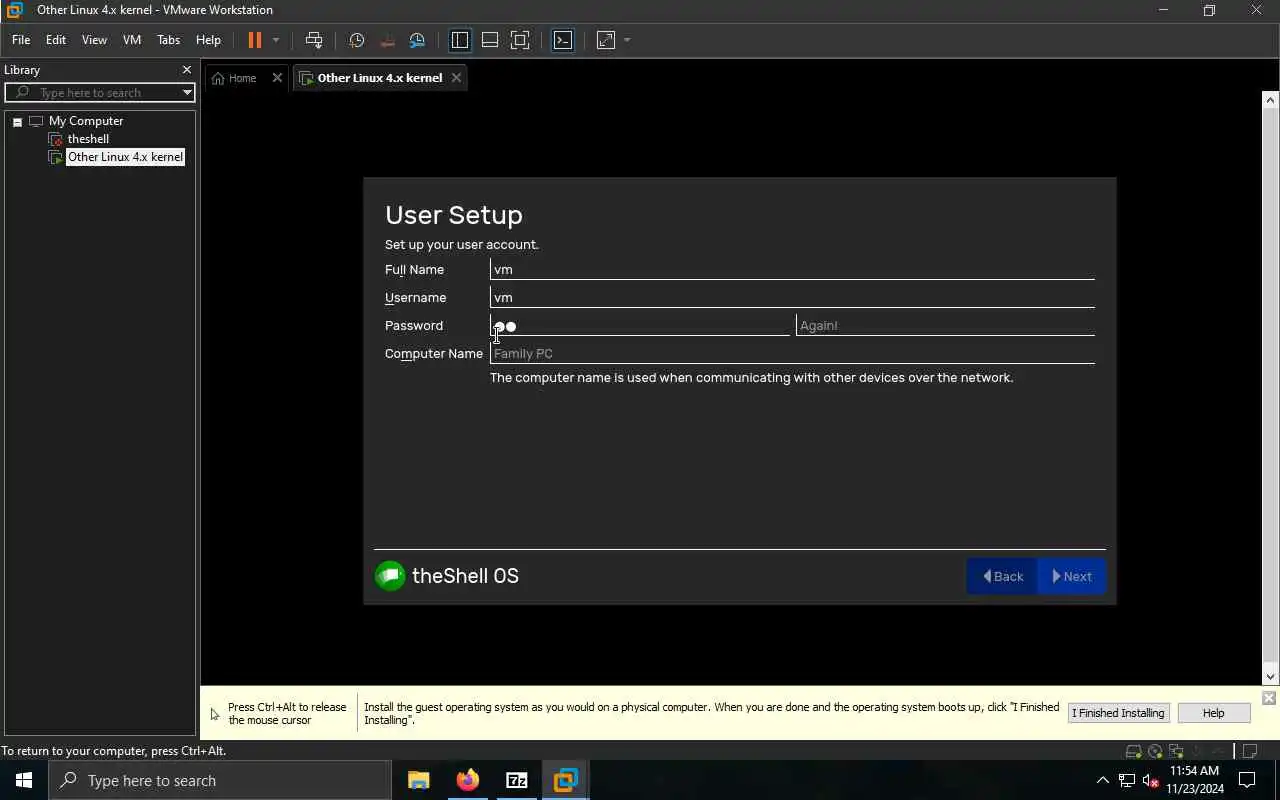The height and width of the screenshot is (800, 1280).
Task: Open the Library search dropdown arrow
Action: [x=187, y=93]
